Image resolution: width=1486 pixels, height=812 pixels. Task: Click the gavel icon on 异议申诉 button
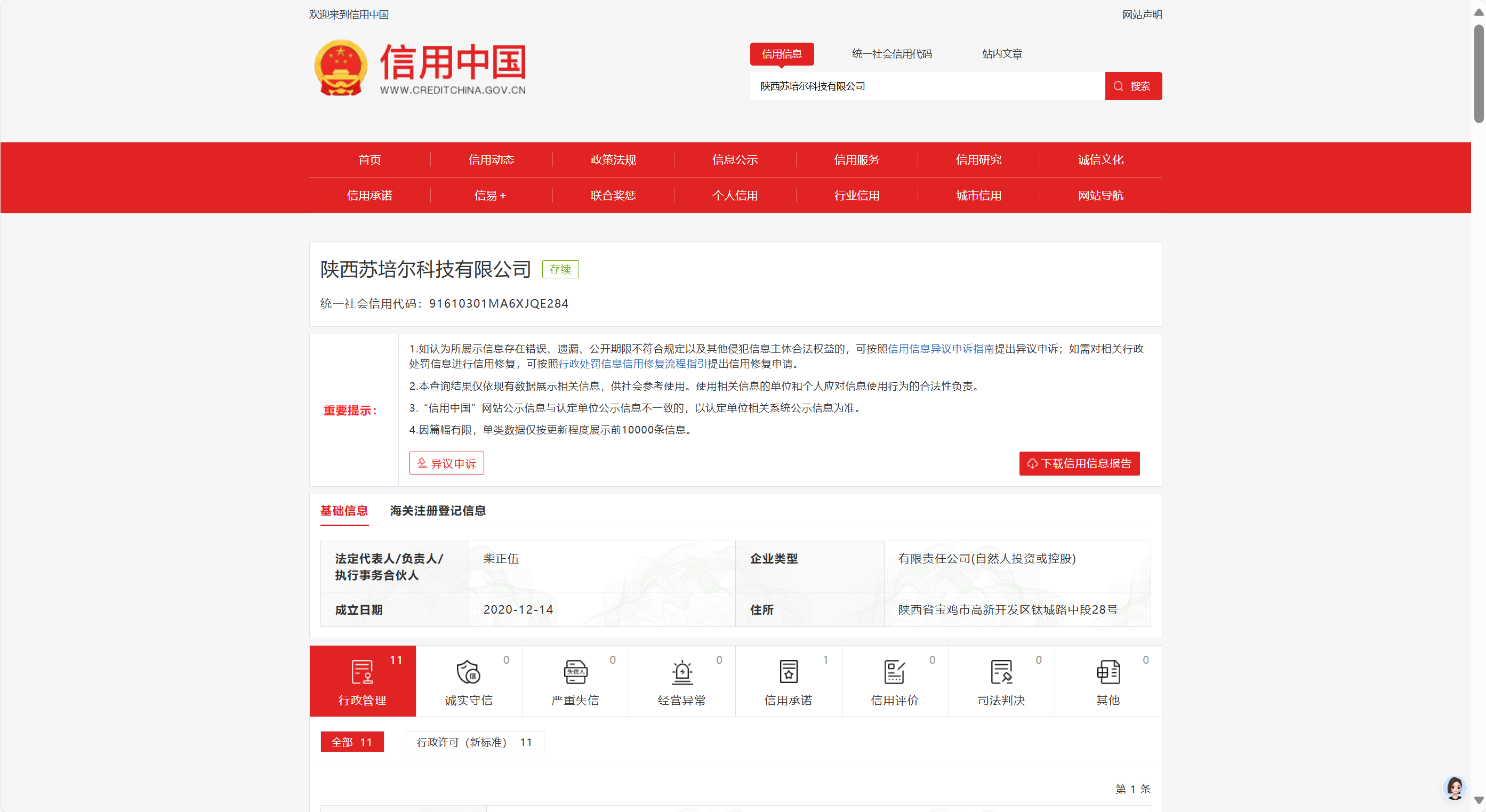[422, 463]
